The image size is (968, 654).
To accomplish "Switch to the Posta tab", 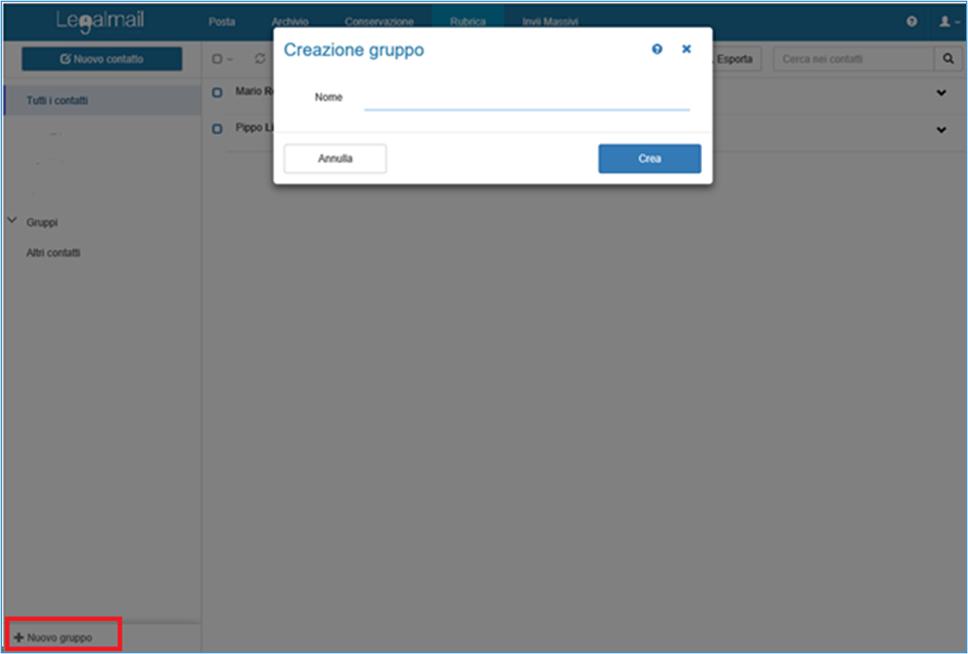I will [x=221, y=21].
